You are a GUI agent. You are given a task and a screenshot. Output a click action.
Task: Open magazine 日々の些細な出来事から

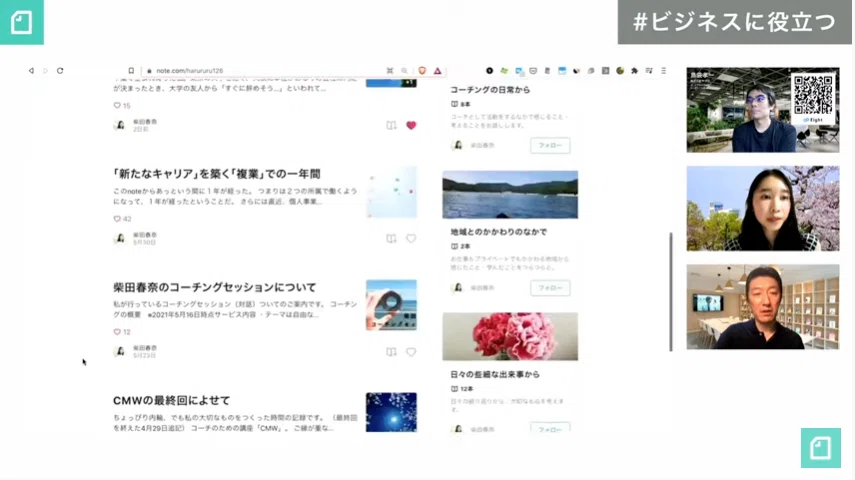[x=495, y=375]
